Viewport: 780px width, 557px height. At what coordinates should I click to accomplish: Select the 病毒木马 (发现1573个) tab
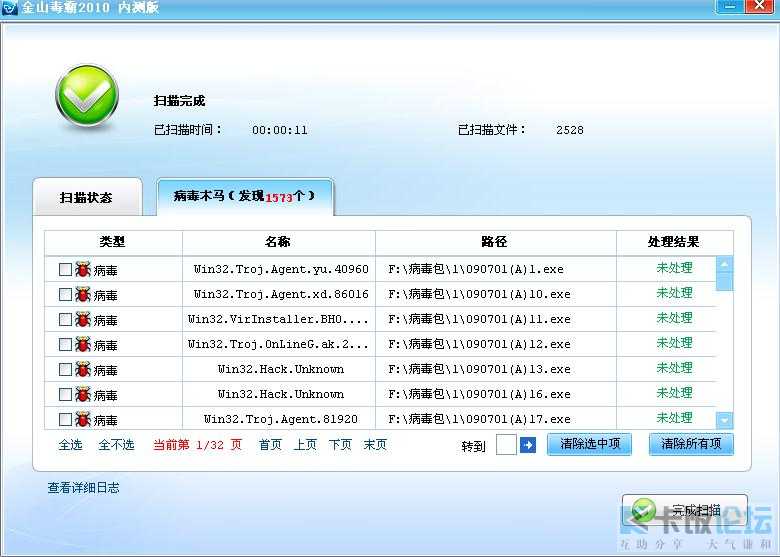[245, 196]
